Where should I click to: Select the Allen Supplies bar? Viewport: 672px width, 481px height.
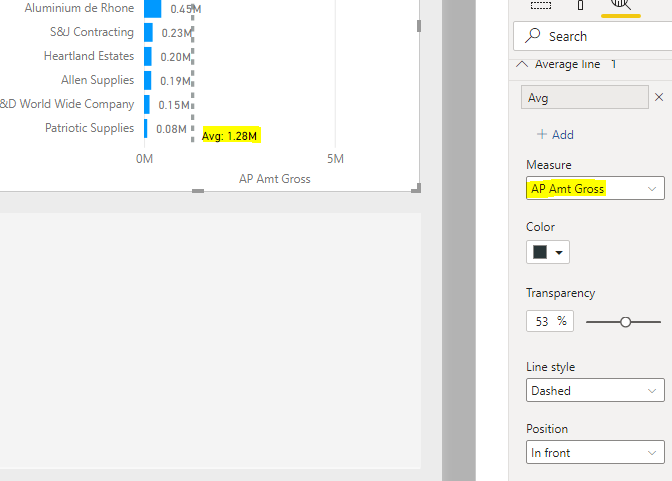point(147,81)
